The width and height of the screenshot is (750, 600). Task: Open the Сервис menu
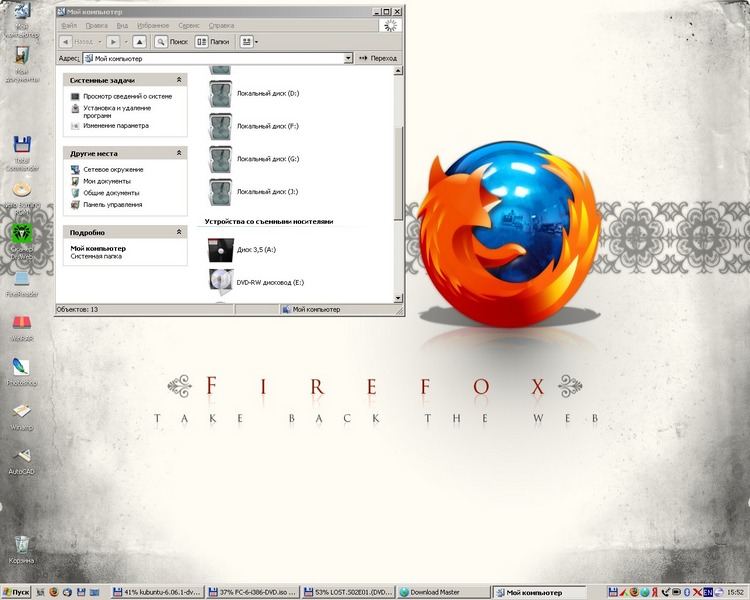click(188, 24)
